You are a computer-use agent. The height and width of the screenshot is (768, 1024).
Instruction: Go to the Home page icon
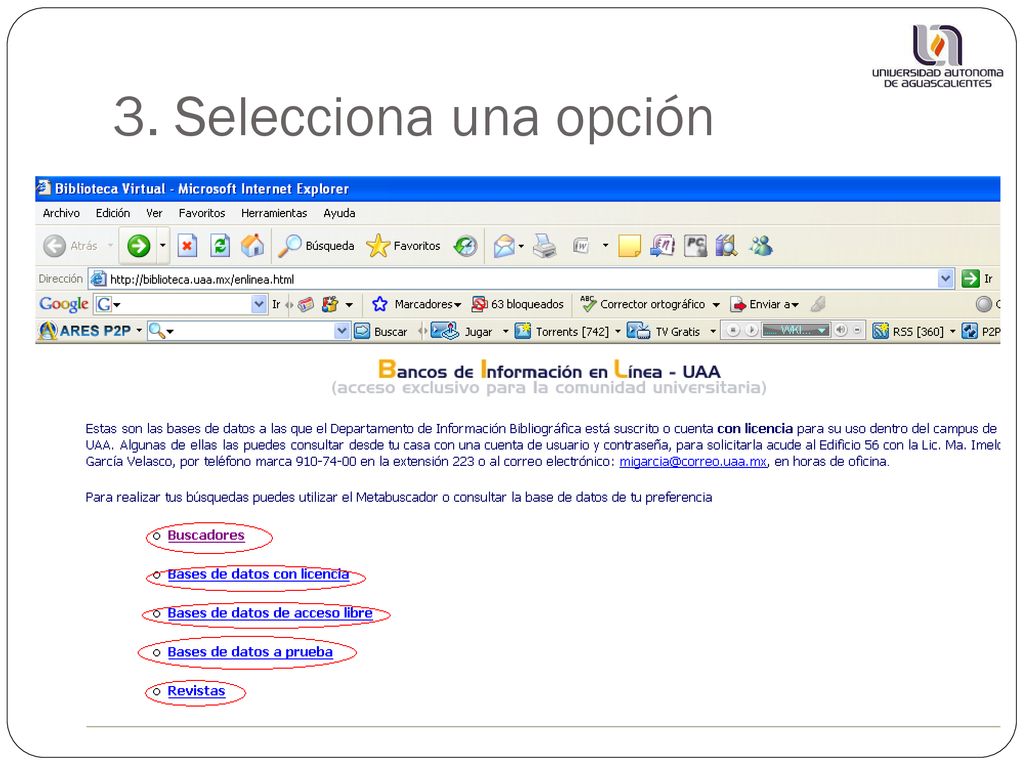pyautogui.click(x=253, y=246)
